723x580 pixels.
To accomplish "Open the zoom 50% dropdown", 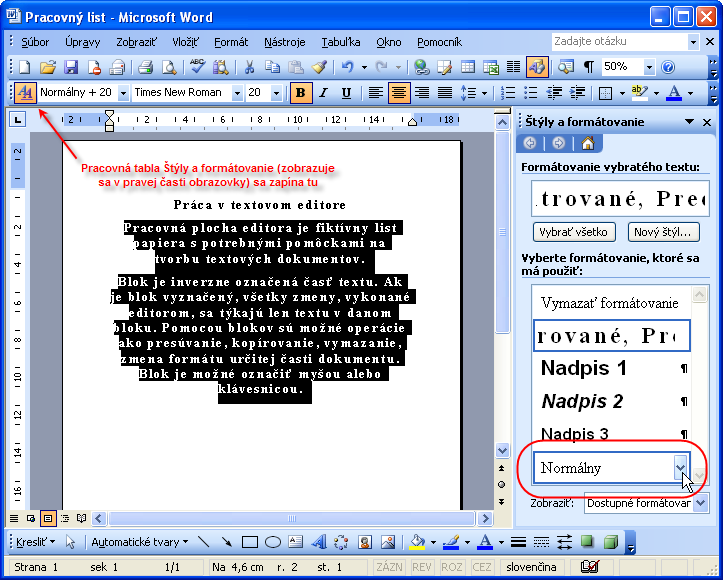I will click(x=650, y=67).
